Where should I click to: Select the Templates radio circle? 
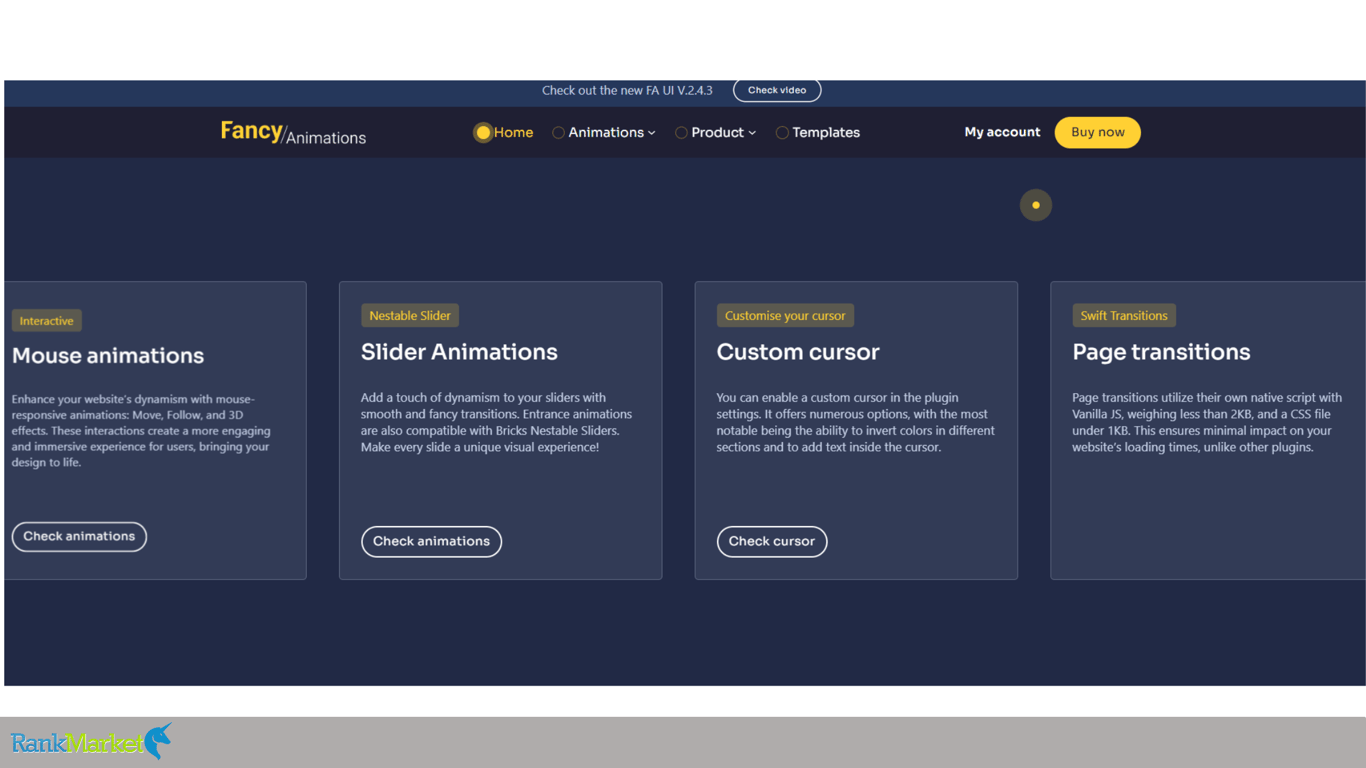coord(782,132)
